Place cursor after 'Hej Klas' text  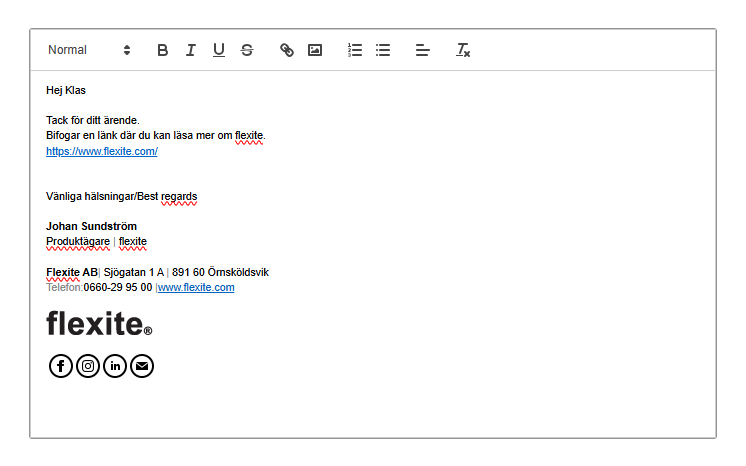[x=86, y=90]
